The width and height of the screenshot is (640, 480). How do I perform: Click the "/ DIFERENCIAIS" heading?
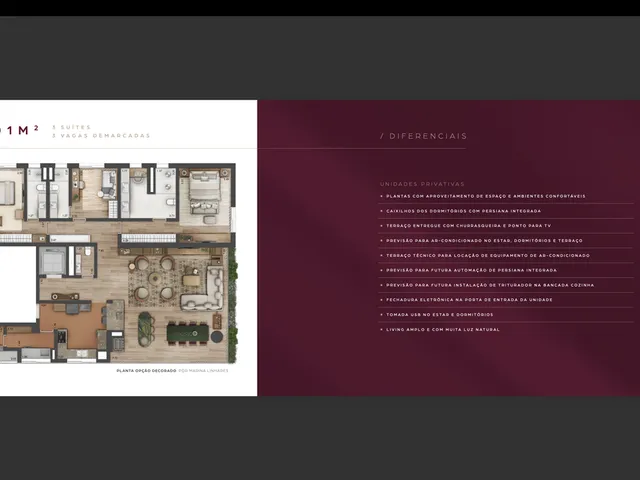click(424, 136)
